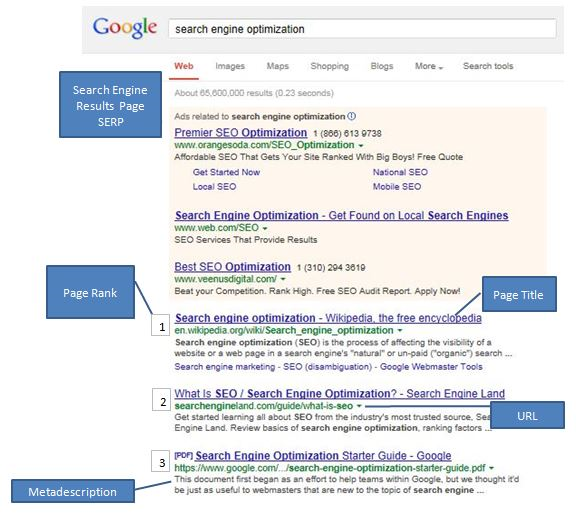
Task: Click the phone number 1 (866) 613 9738
Action: coord(347,133)
